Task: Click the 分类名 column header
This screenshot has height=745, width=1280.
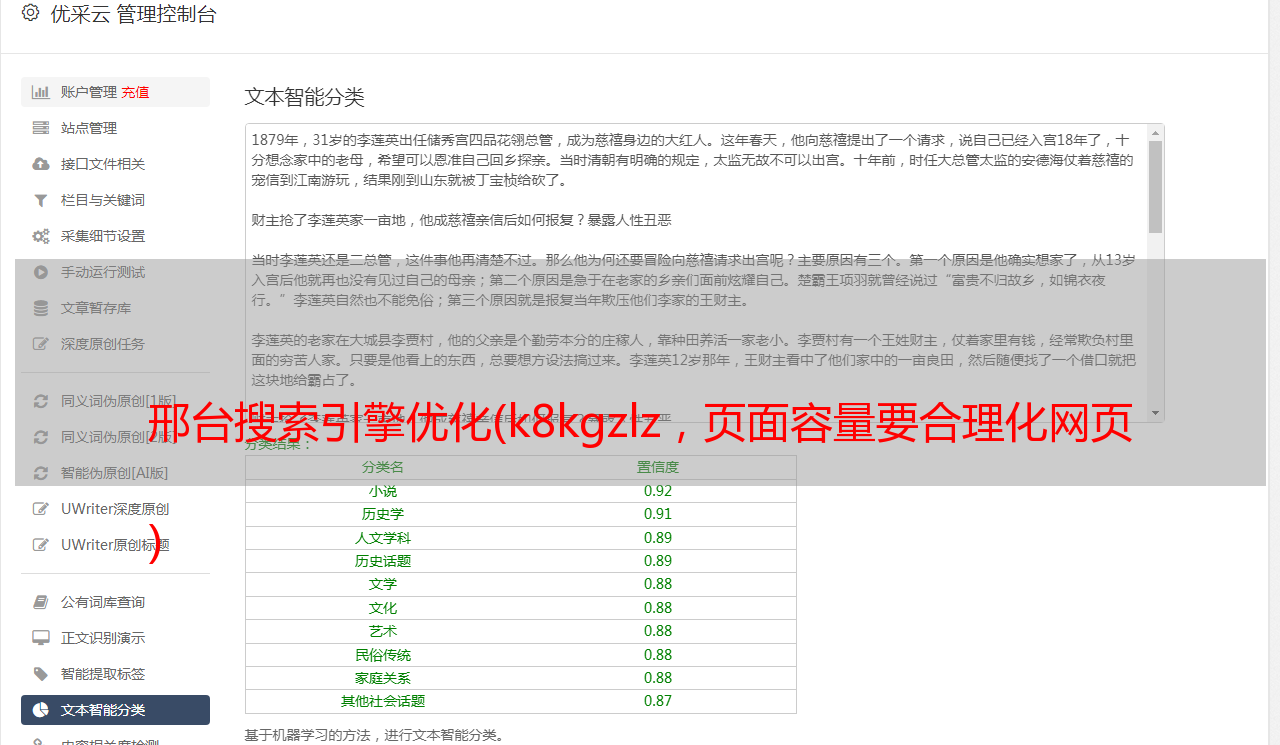Action: pos(383,467)
